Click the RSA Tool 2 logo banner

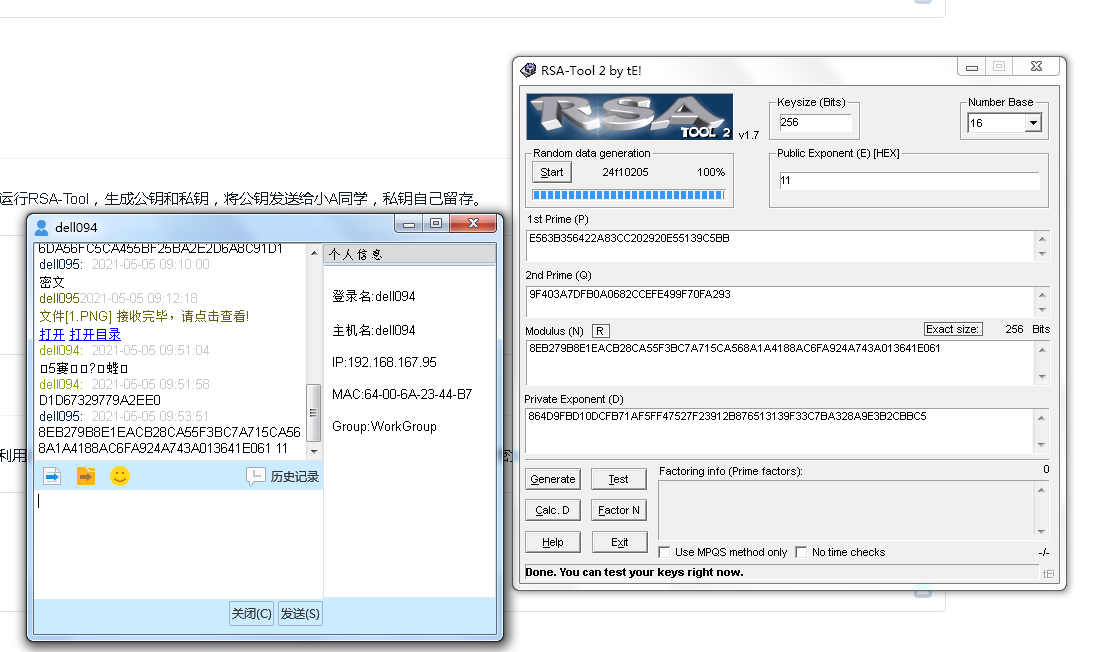(629, 116)
